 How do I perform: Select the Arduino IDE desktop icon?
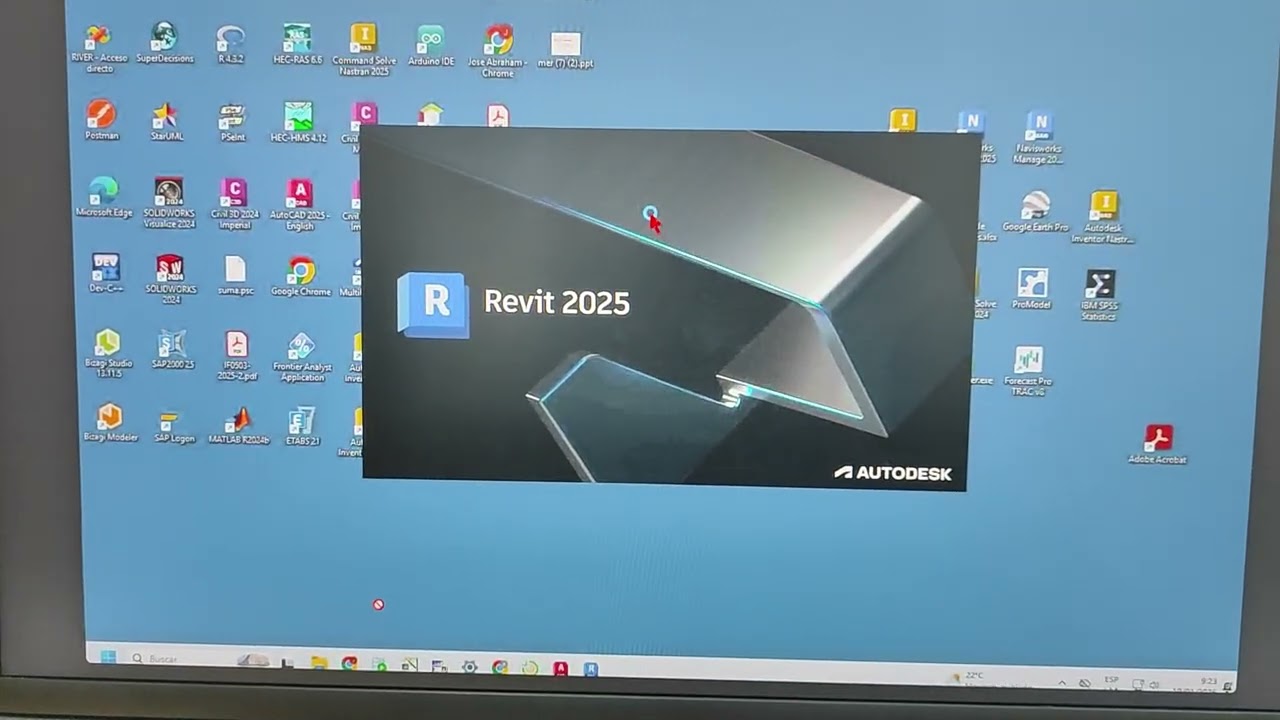point(431,46)
